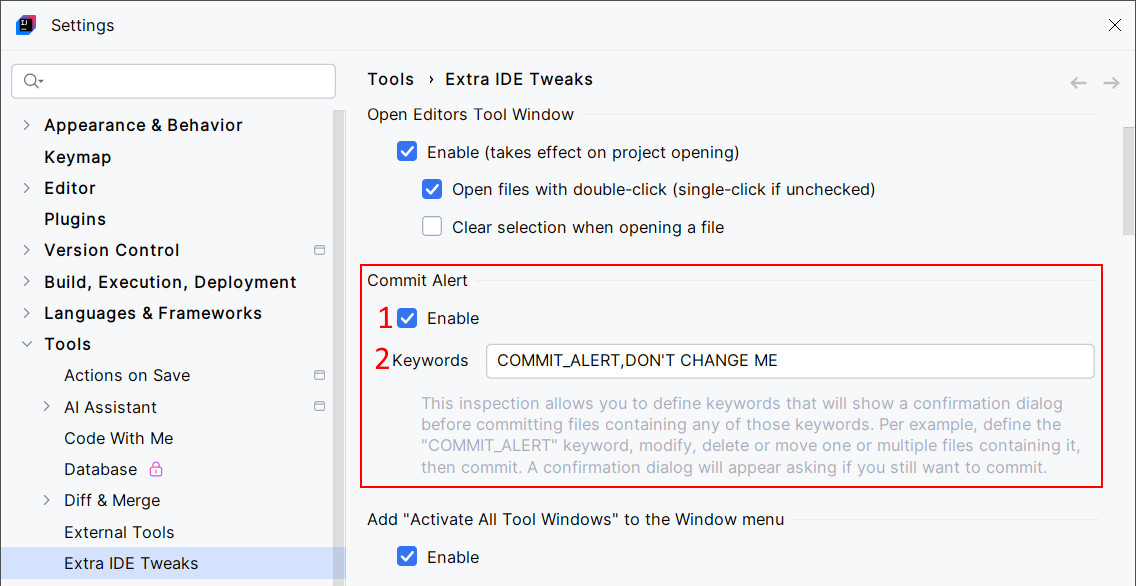Click Tools in the breadcrumb header

390,79
